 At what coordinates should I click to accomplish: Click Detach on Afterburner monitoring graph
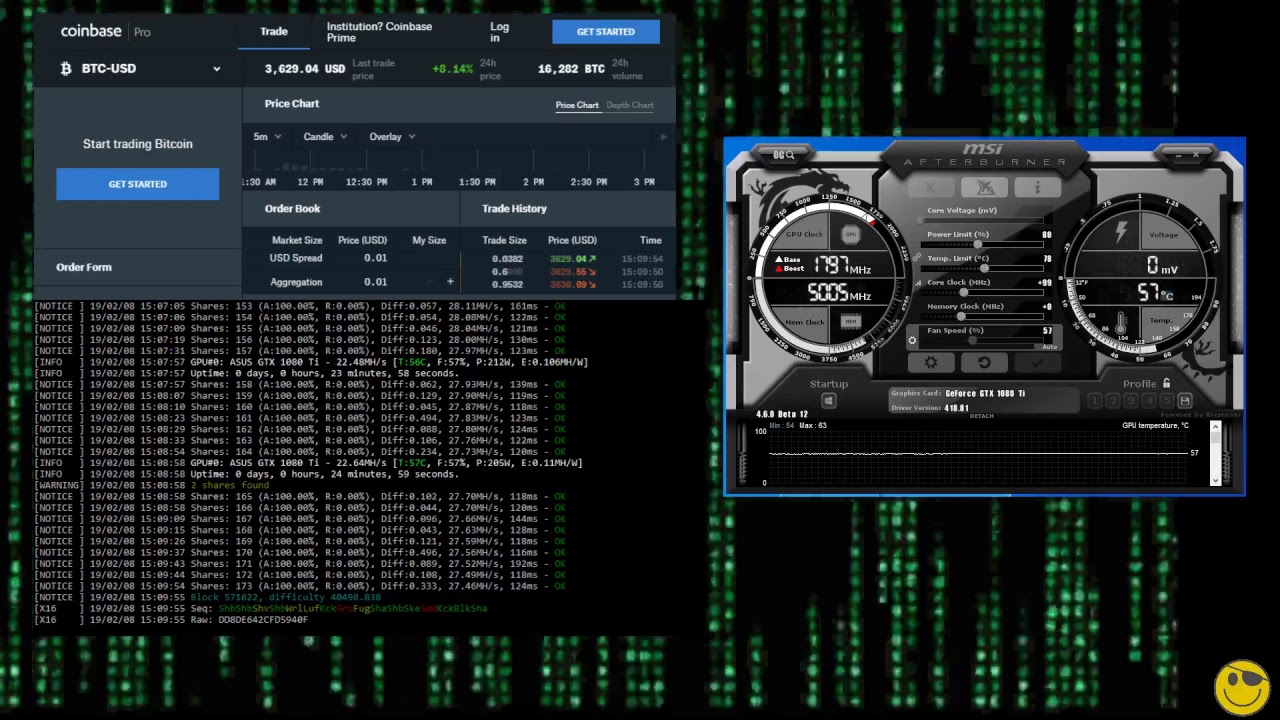point(981,416)
